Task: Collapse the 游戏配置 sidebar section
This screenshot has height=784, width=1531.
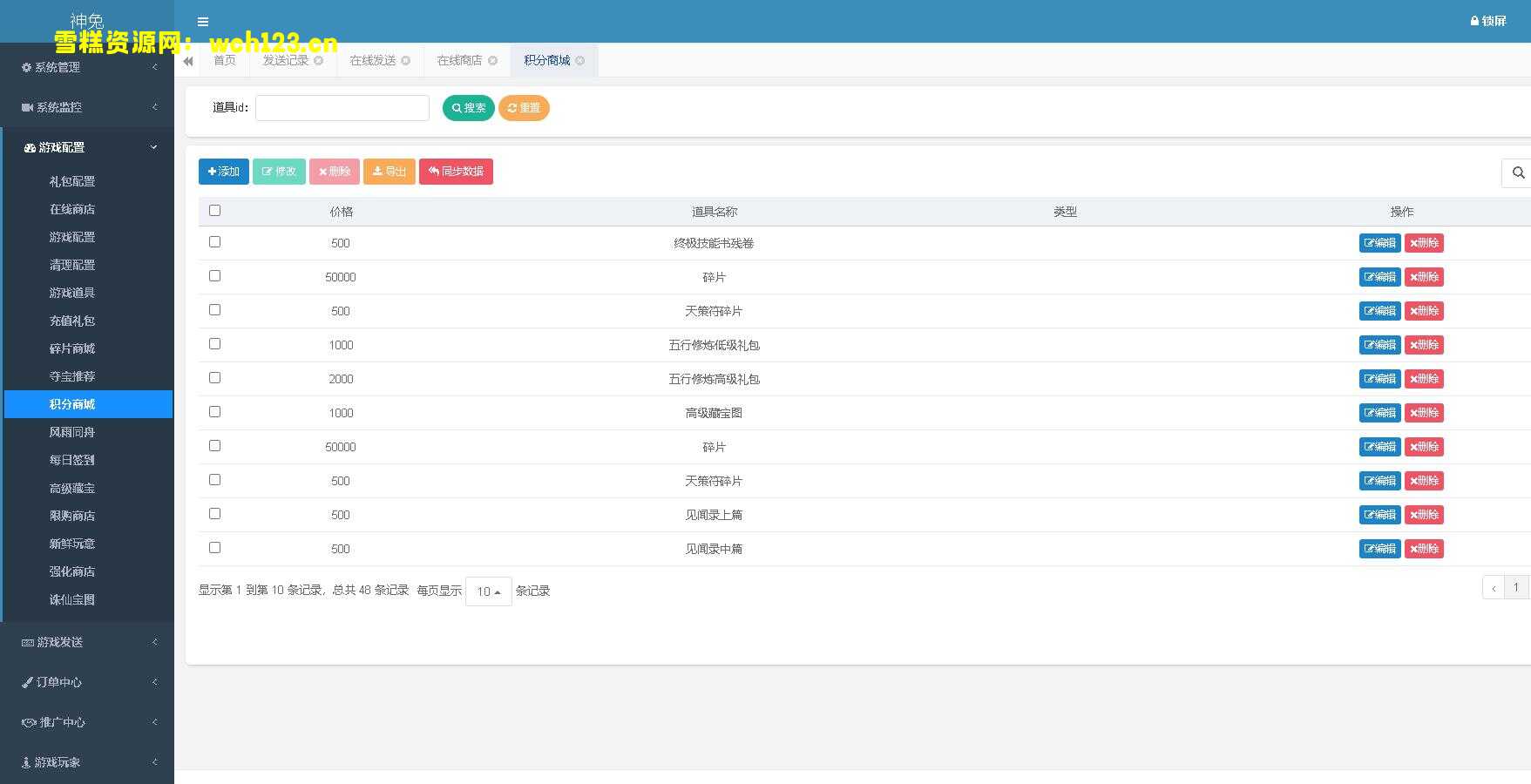Action: [x=87, y=148]
